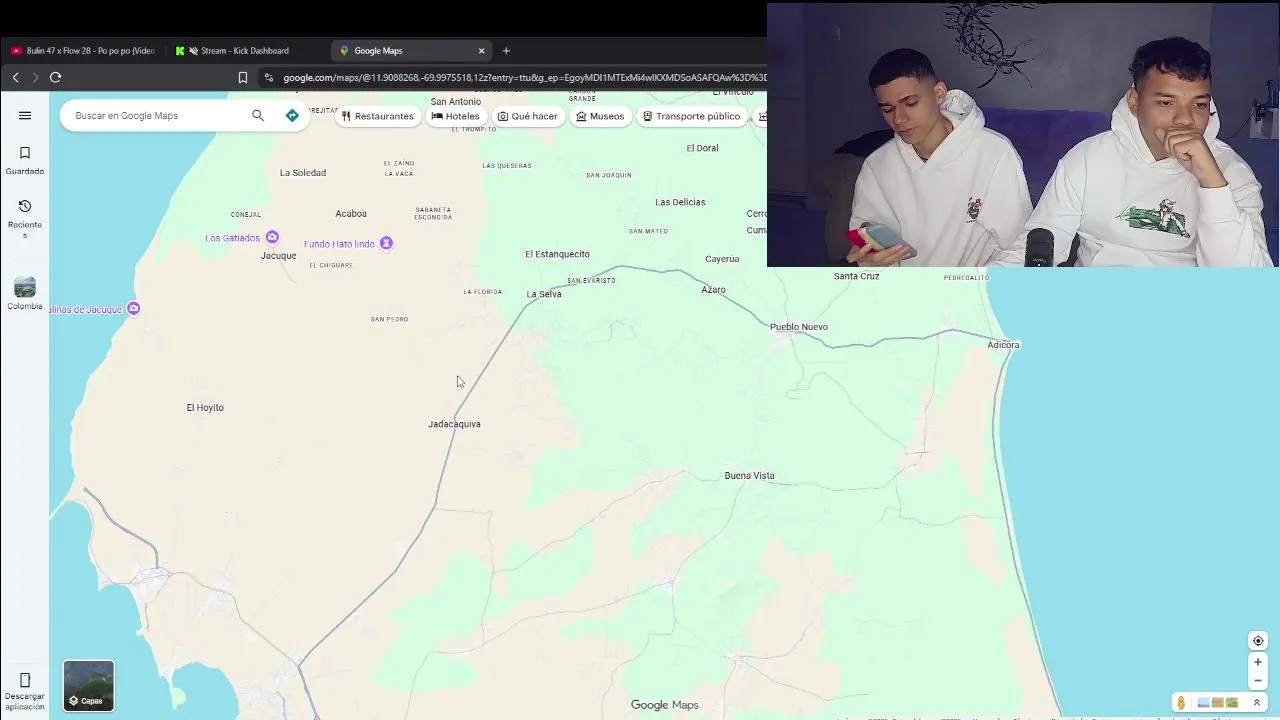The width and height of the screenshot is (1280, 720).
Task: Open the Capas layers thumbnail
Action: click(89, 685)
